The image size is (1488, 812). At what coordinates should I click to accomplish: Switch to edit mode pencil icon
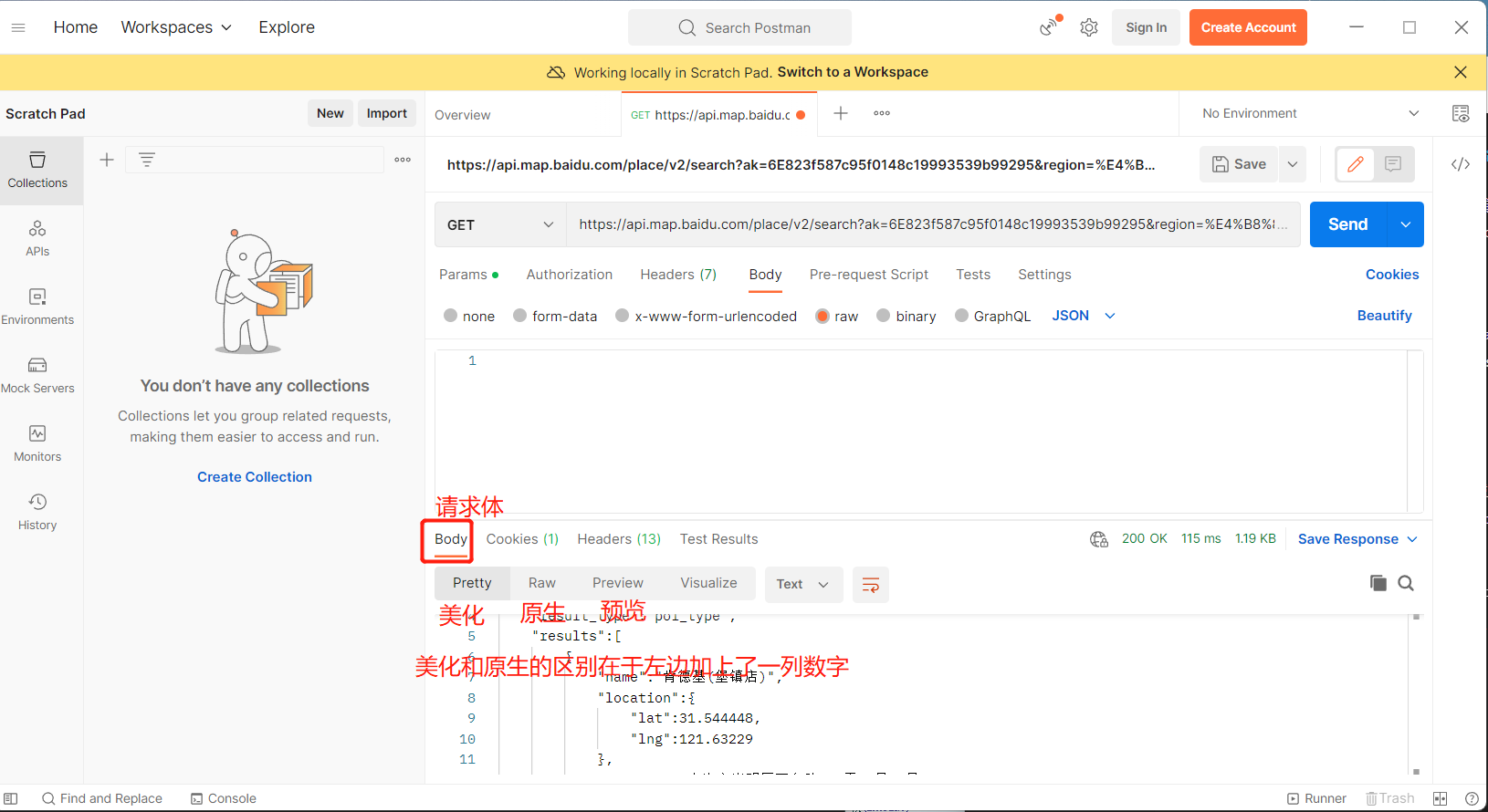coord(1356,164)
